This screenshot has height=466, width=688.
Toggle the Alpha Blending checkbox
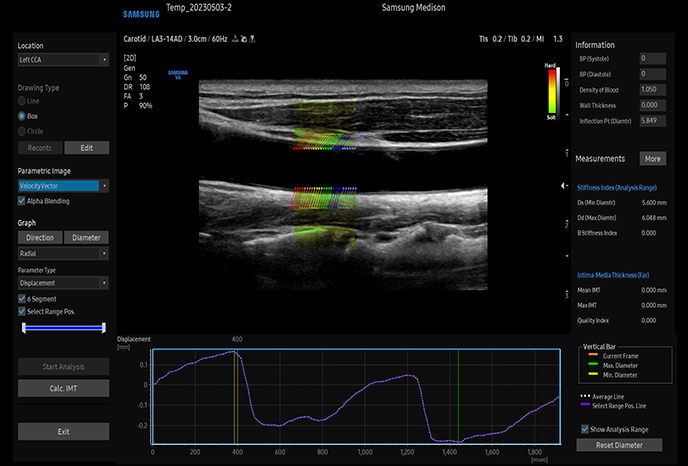23,201
